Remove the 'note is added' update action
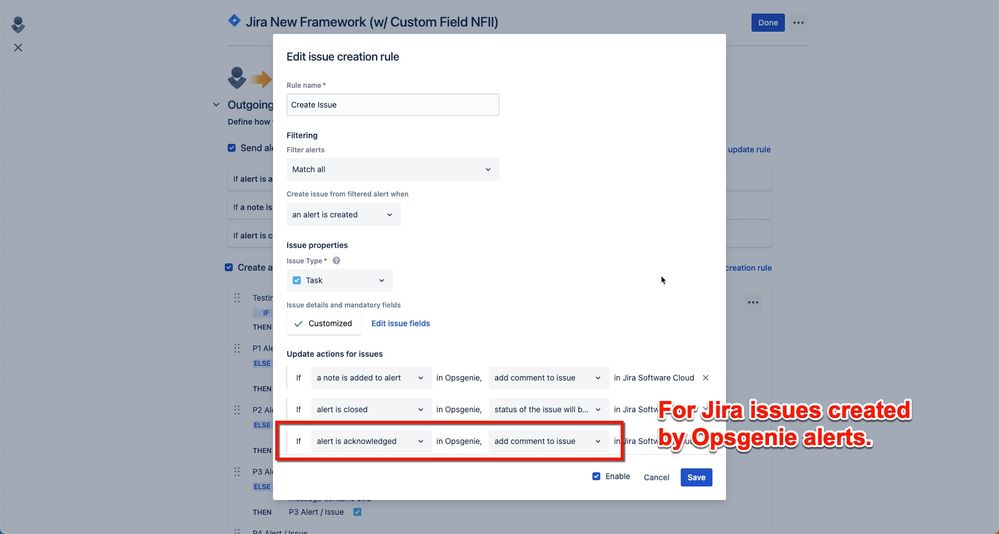 (705, 378)
